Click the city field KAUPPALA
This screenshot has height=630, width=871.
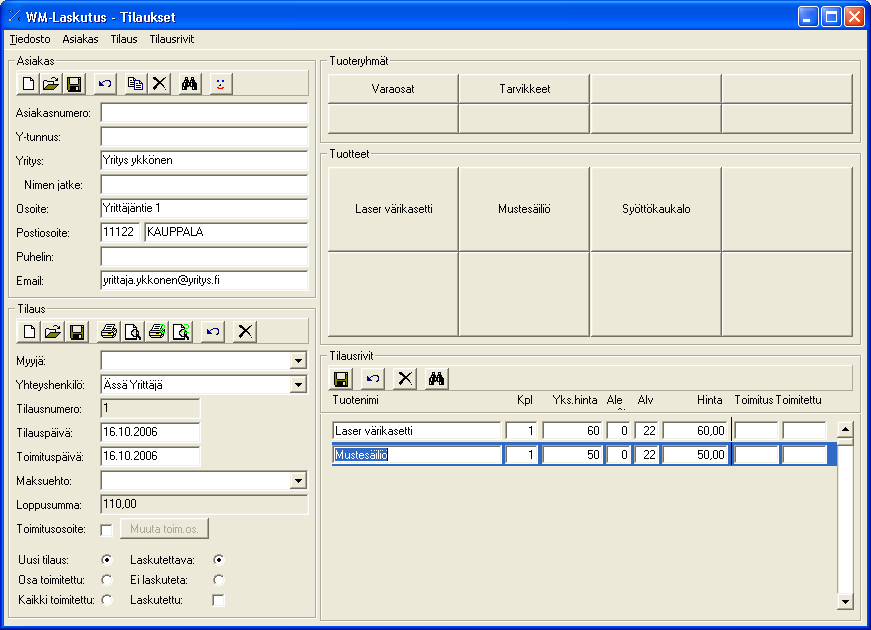click(226, 233)
